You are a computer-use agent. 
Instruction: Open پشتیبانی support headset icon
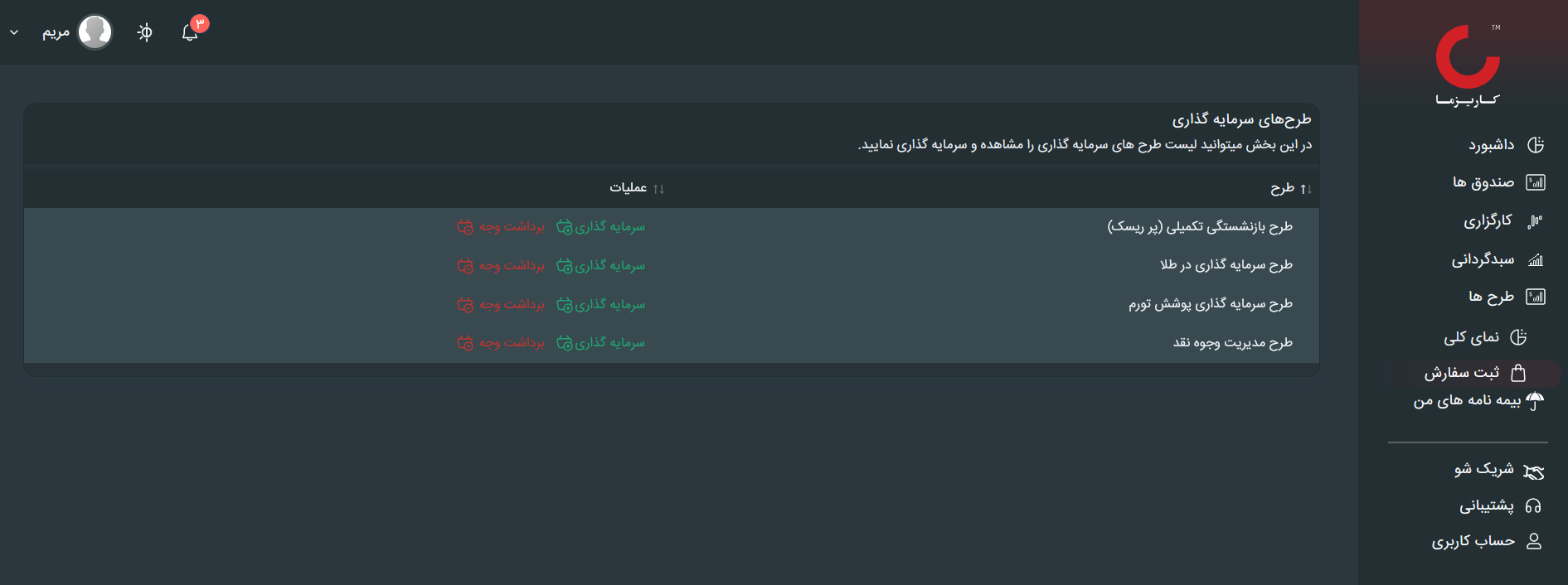pyautogui.click(x=1533, y=505)
